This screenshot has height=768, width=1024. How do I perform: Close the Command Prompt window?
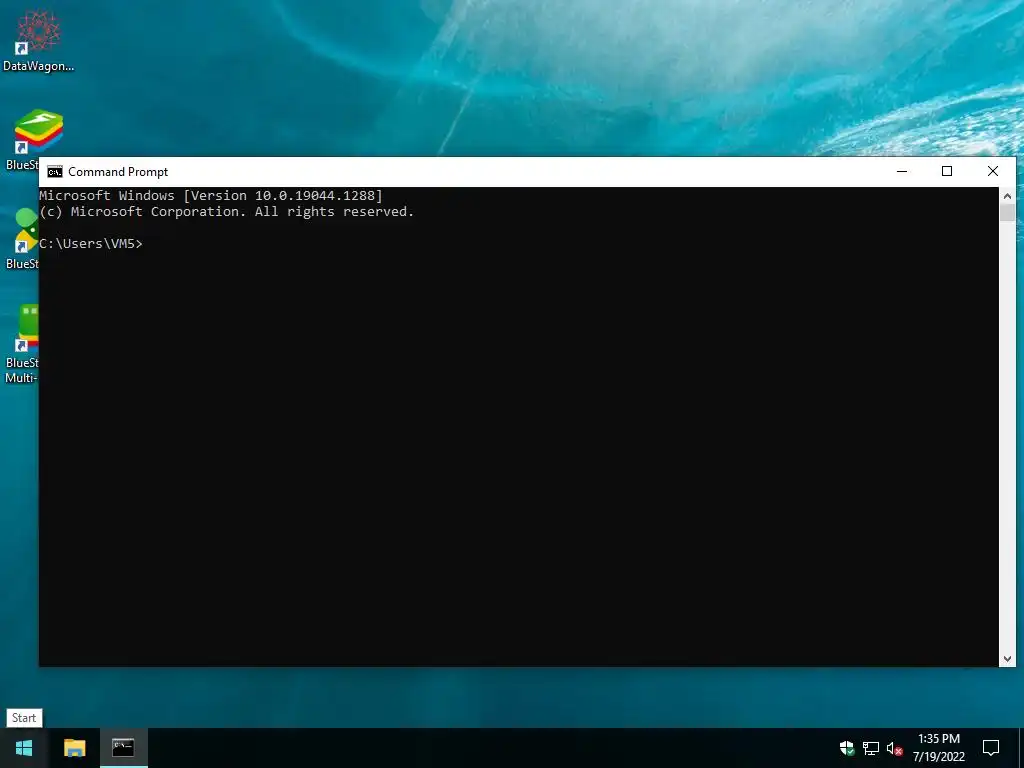(x=993, y=171)
